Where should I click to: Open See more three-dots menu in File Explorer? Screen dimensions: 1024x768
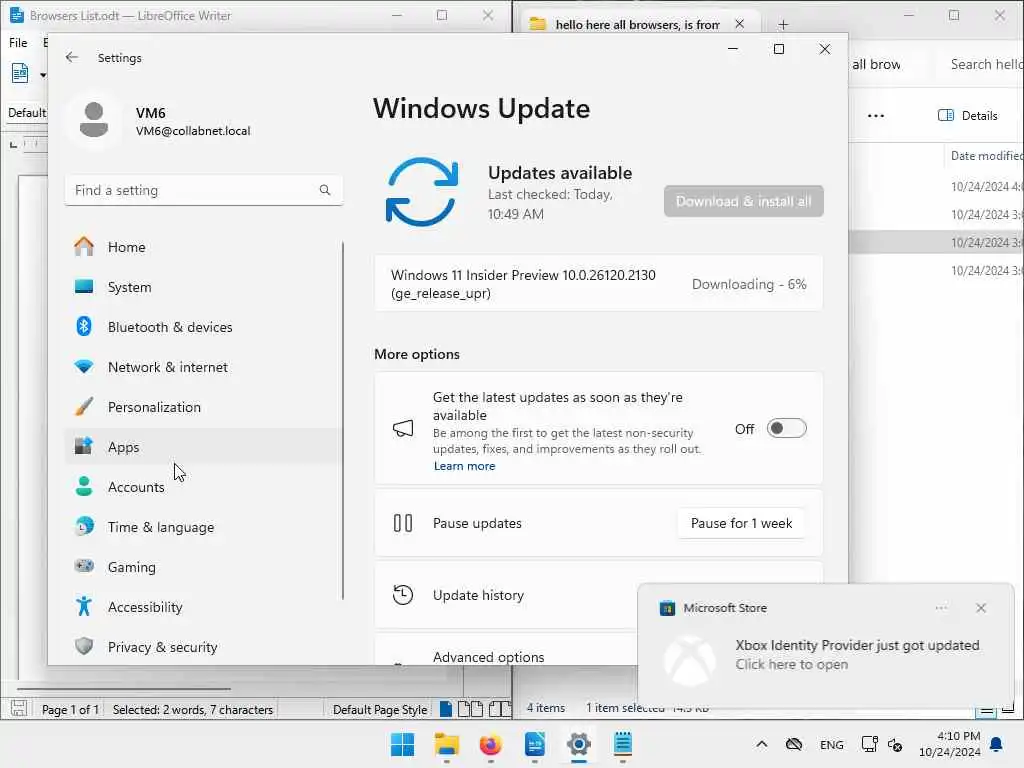(876, 116)
